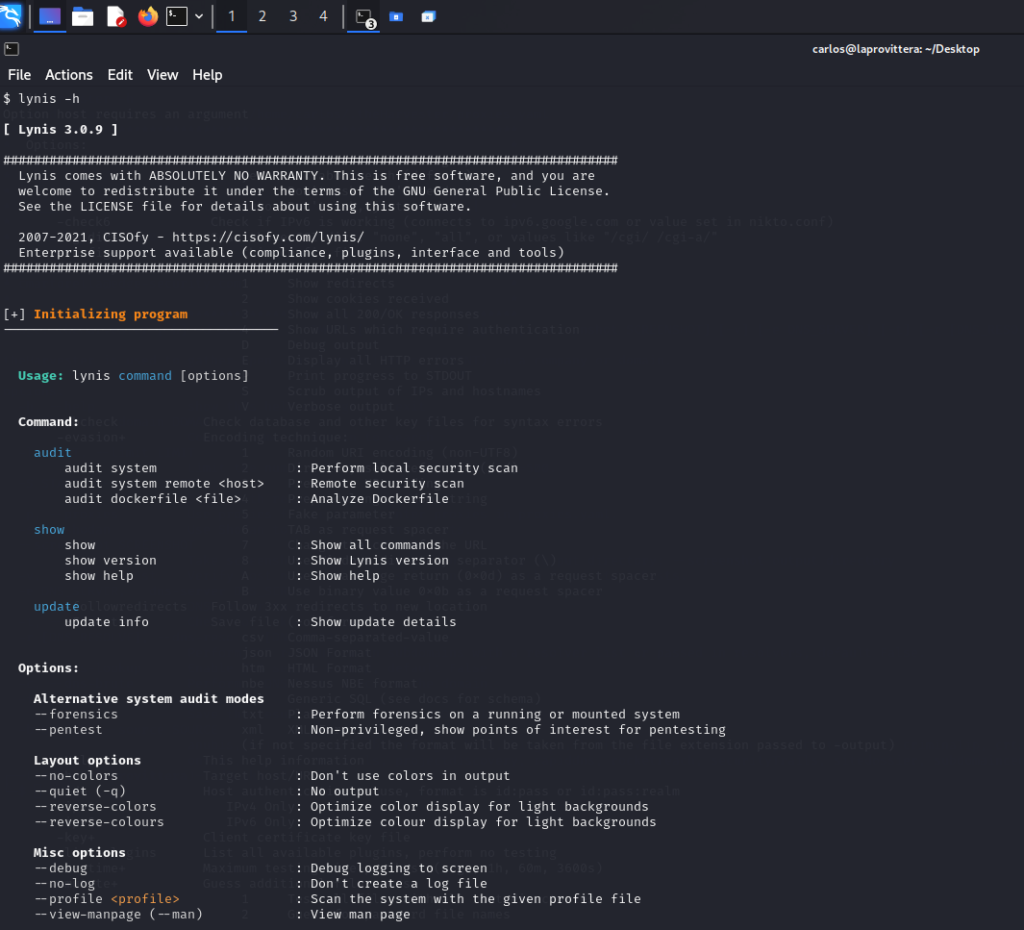Click the terminal icon in the title bar
Screen dimensions: 1024x930
click(11, 49)
